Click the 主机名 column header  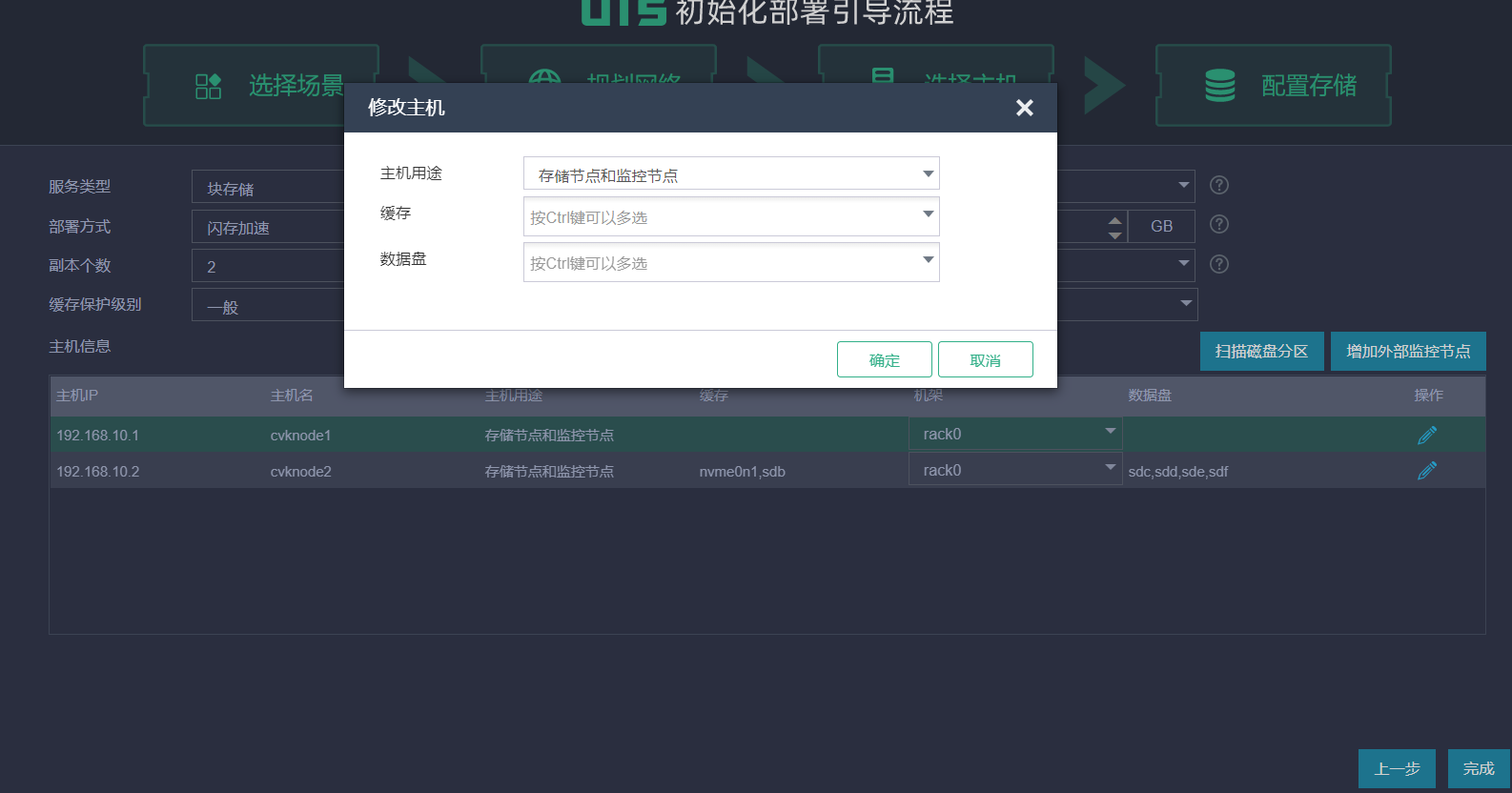(x=292, y=396)
